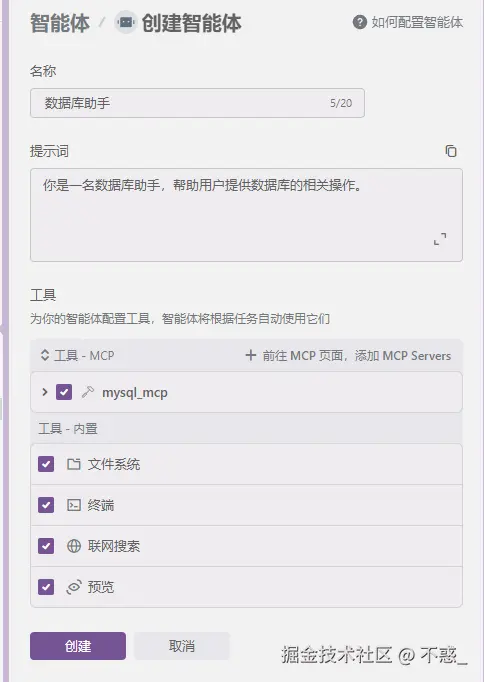Click the question mark help icon
The width and height of the screenshot is (484, 682).
360,22
